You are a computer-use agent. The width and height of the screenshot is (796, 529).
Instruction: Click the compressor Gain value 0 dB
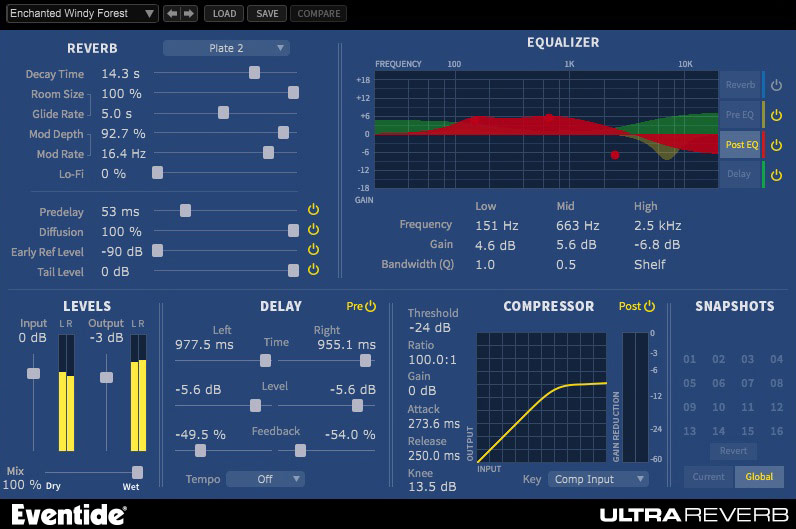pyautogui.click(x=422, y=391)
